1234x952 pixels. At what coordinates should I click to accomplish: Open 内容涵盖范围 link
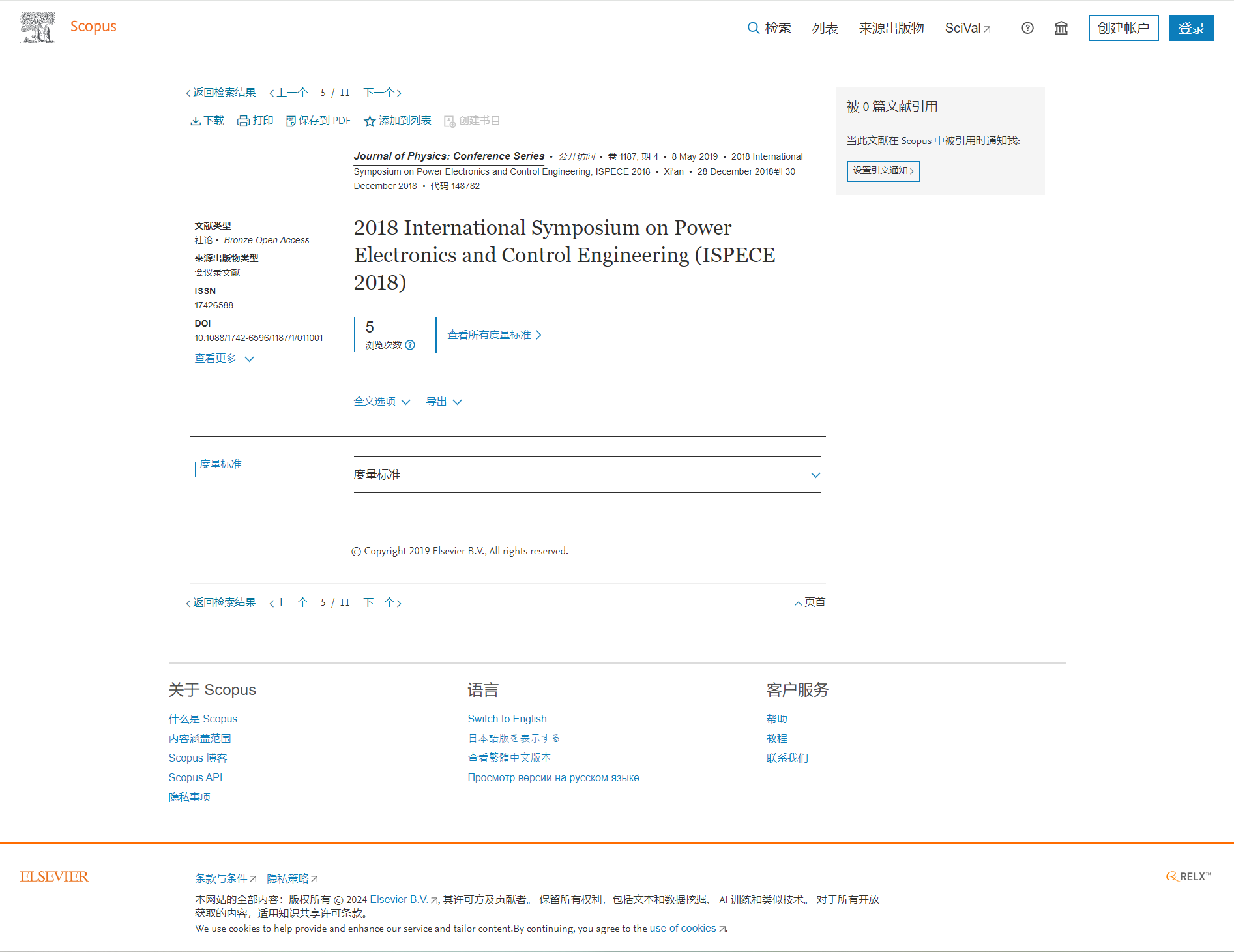click(x=199, y=738)
